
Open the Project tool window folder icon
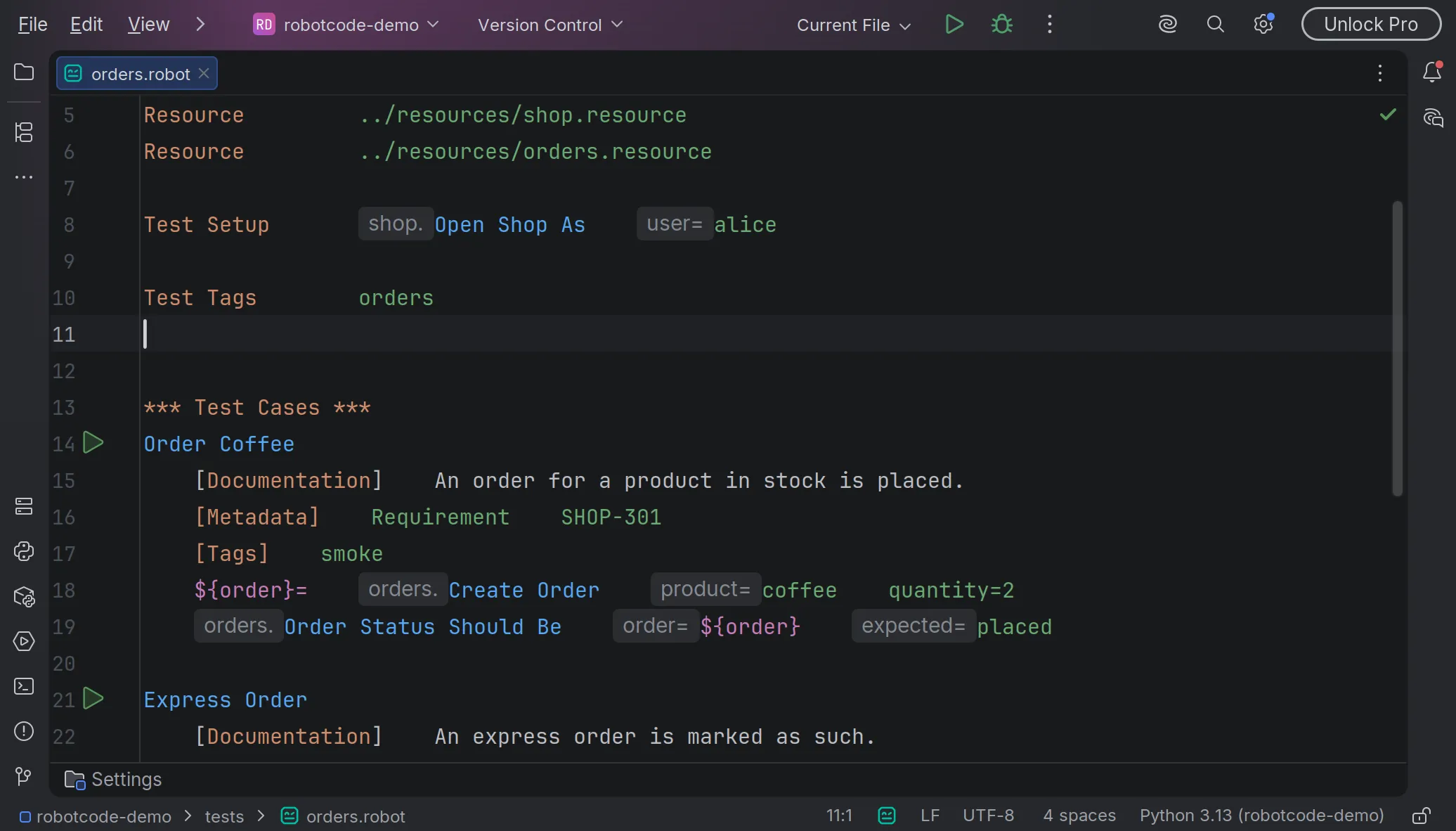pos(24,72)
